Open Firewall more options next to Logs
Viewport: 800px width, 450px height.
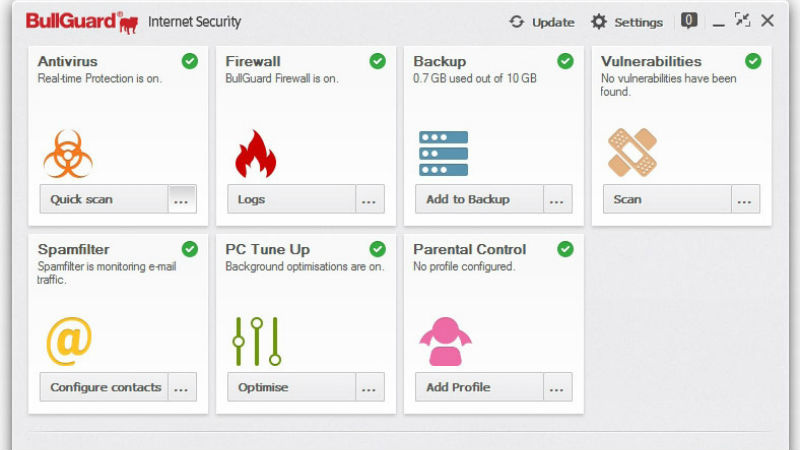369,199
